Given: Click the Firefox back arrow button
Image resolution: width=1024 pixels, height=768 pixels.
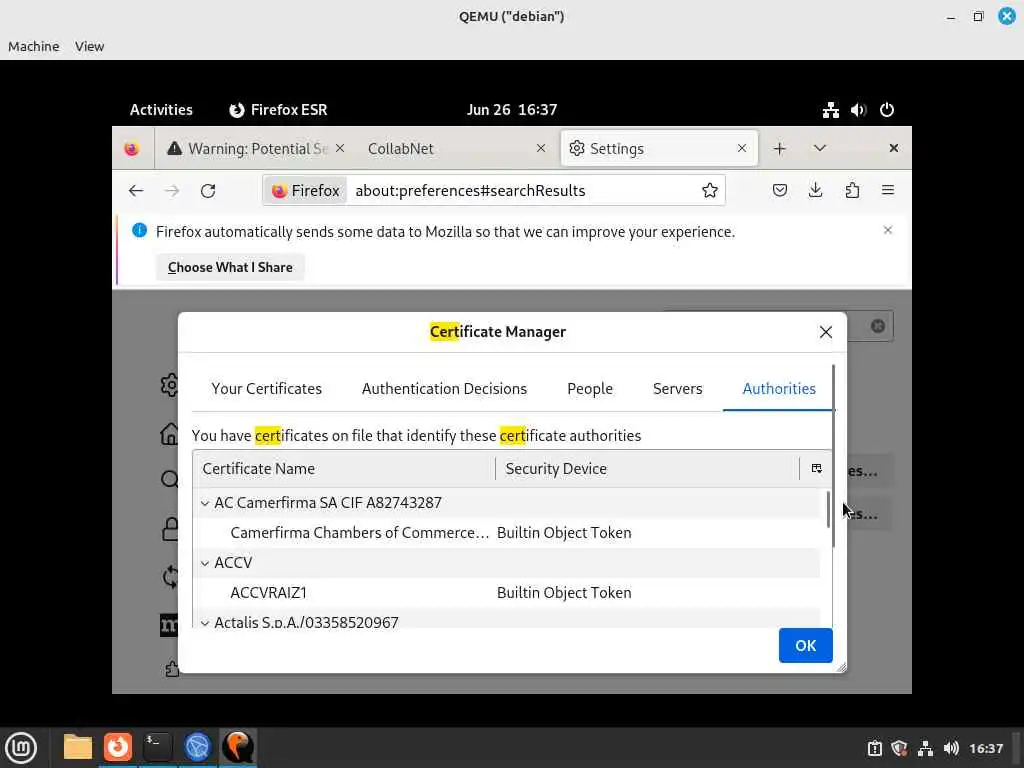Looking at the screenshot, I should [136, 191].
